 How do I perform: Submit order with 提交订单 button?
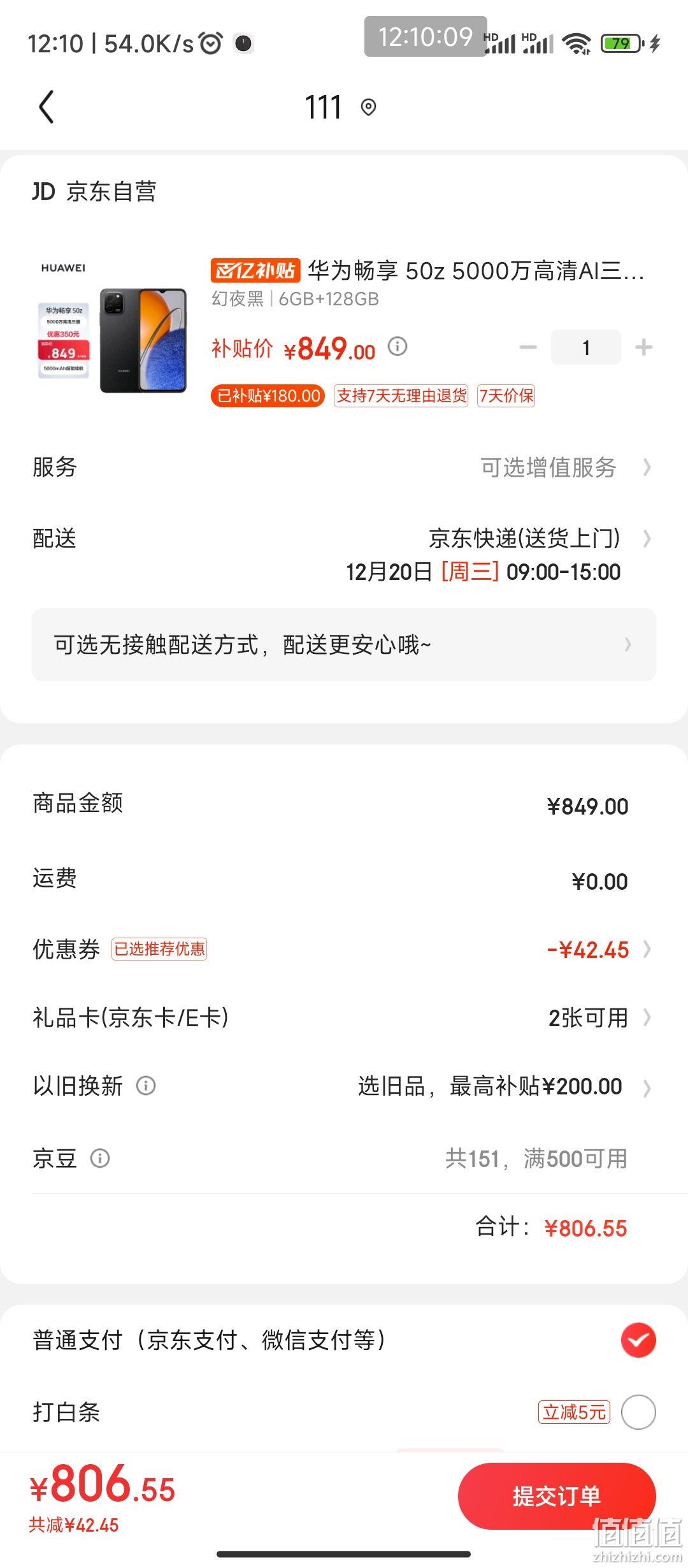pos(557,1495)
